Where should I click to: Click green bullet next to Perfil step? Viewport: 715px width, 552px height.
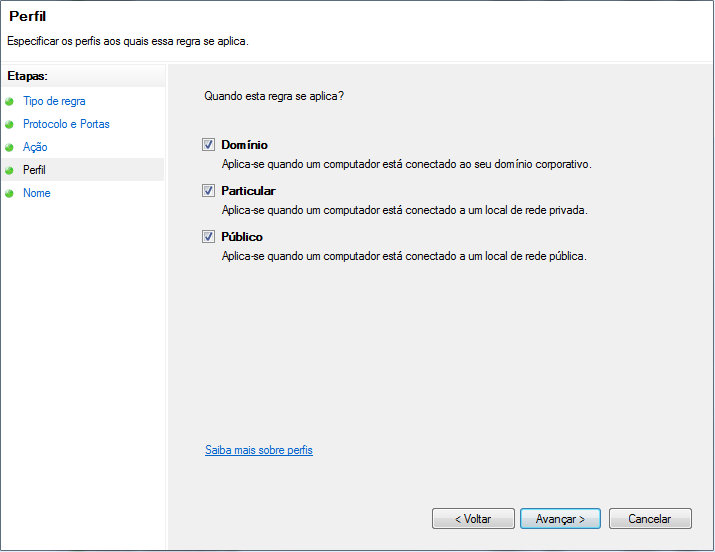point(10,171)
